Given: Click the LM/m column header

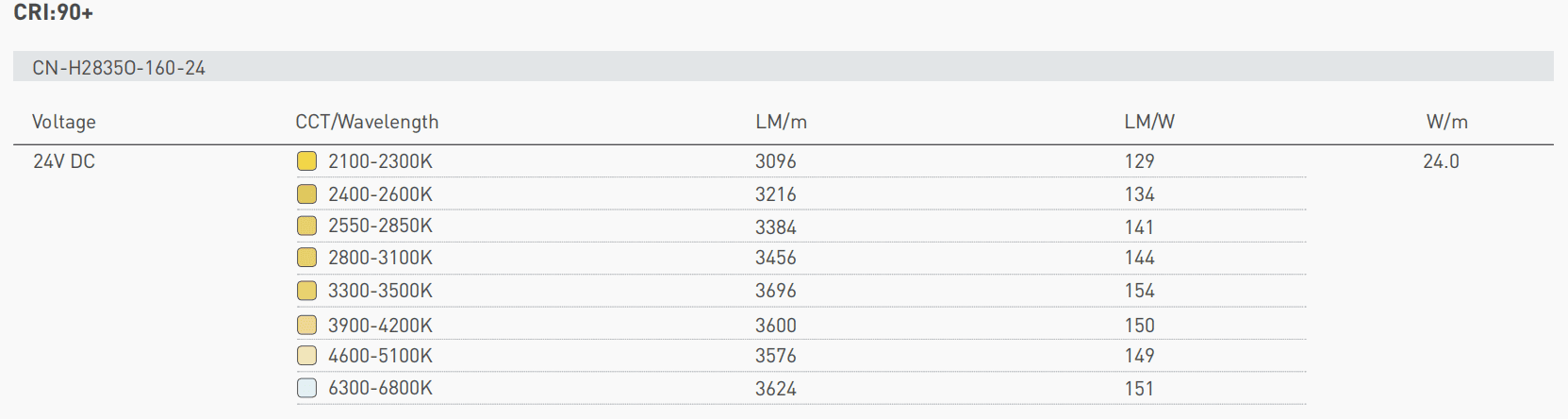Looking at the screenshot, I should point(781,122).
